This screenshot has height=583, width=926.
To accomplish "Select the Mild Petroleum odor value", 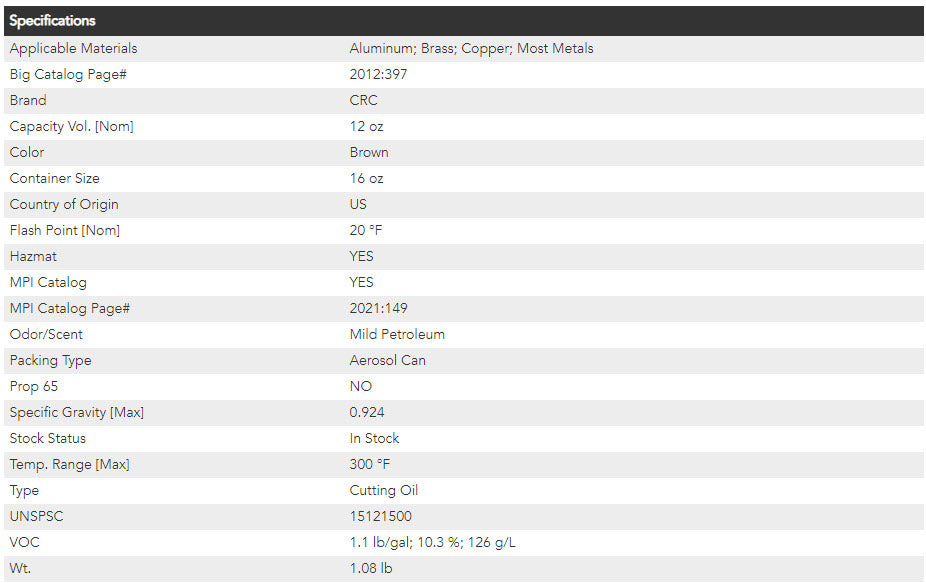I will click(397, 334).
